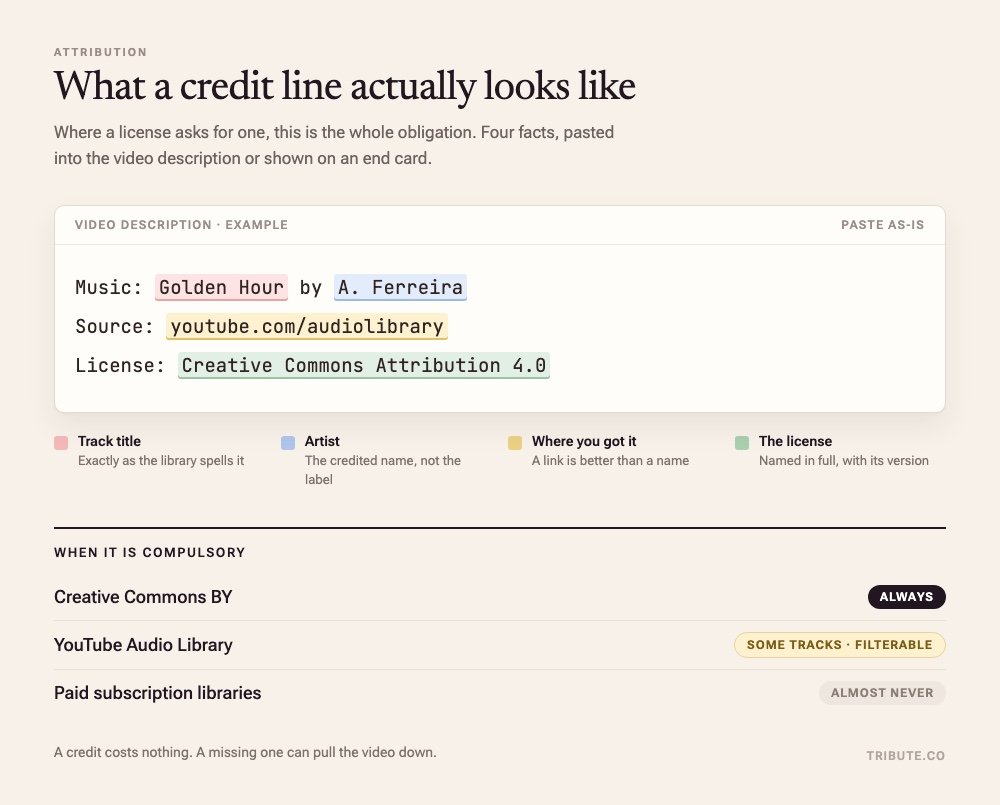The width and height of the screenshot is (1000, 805).
Task: Click the ALMOST NEVER badge
Action: coord(882,693)
